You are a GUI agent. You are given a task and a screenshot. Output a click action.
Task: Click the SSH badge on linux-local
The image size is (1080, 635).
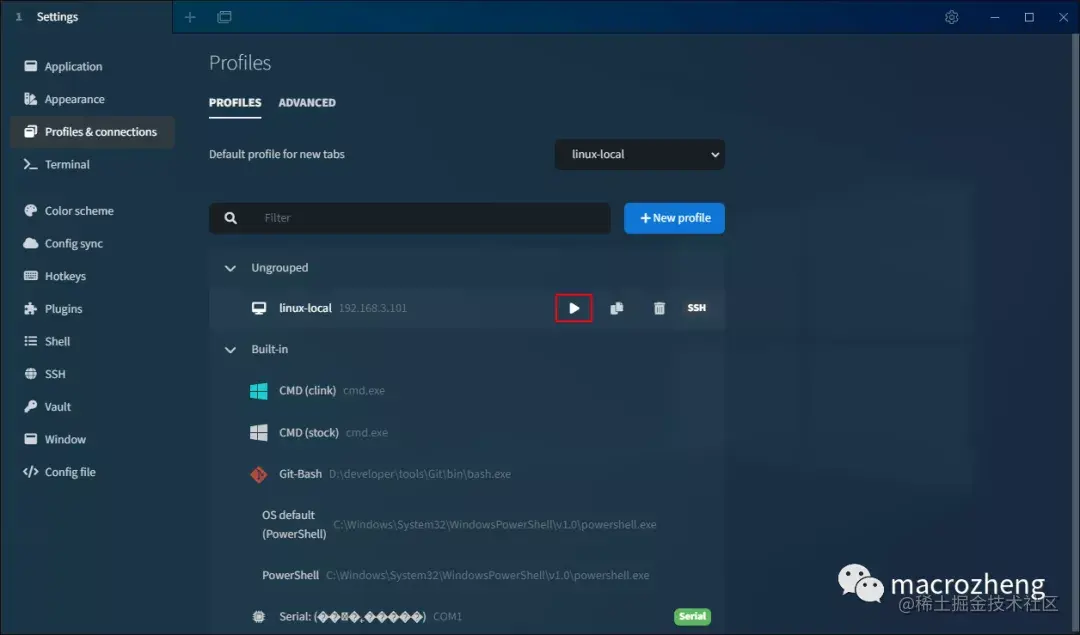[696, 308]
